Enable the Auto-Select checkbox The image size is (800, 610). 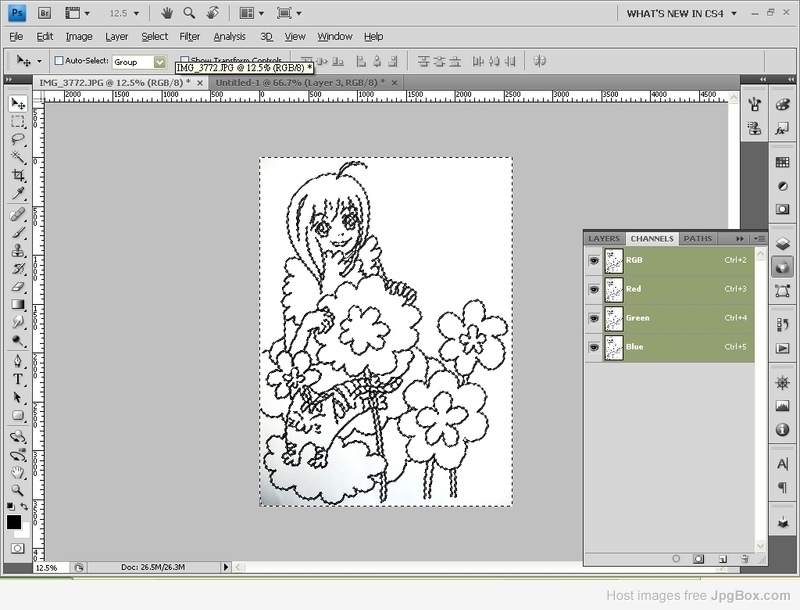pos(59,61)
